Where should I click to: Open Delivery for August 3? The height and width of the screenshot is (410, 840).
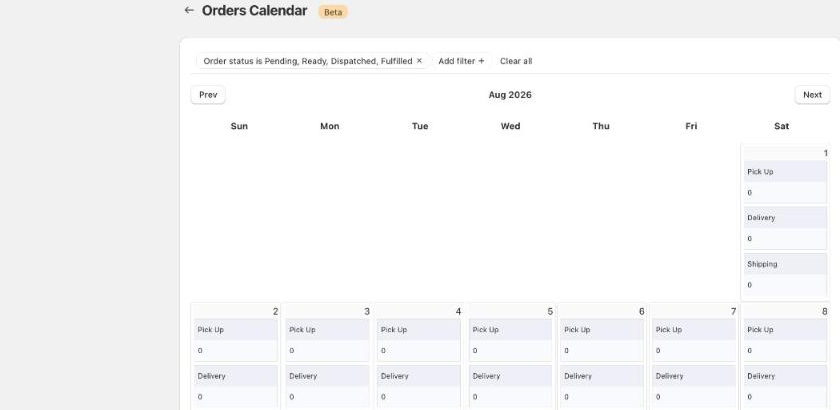[x=327, y=387]
